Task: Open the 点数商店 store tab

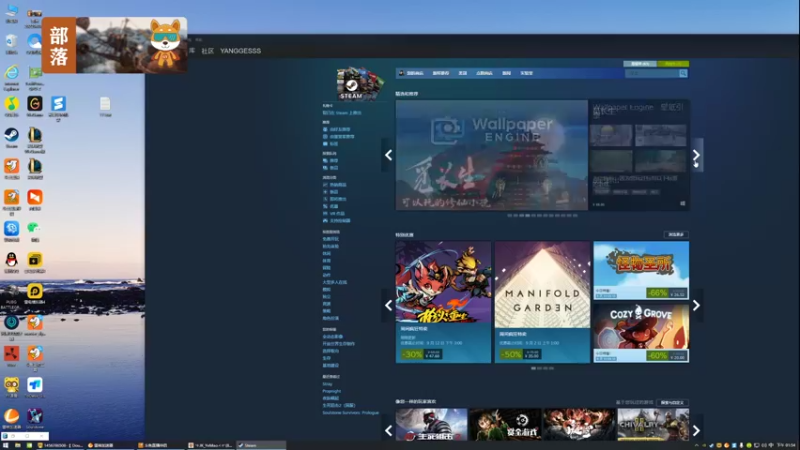Action: 484,73
